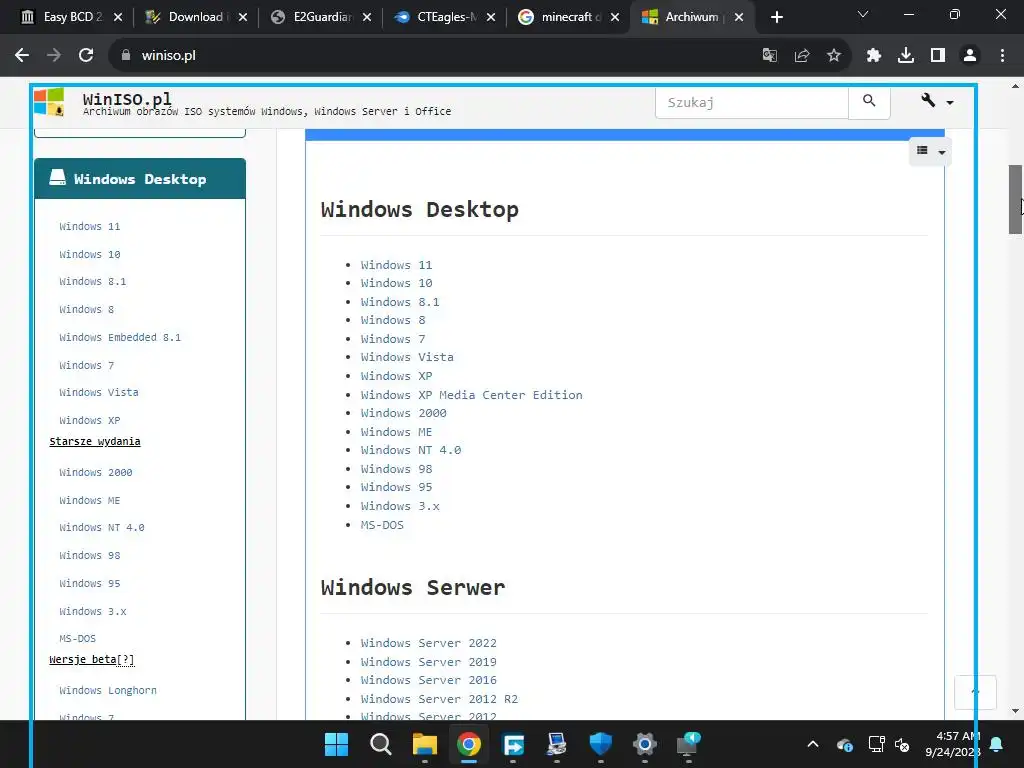Image resolution: width=1024 pixels, height=768 pixels.
Task: Click the Szukaj search field
Action: coord(752,103)
